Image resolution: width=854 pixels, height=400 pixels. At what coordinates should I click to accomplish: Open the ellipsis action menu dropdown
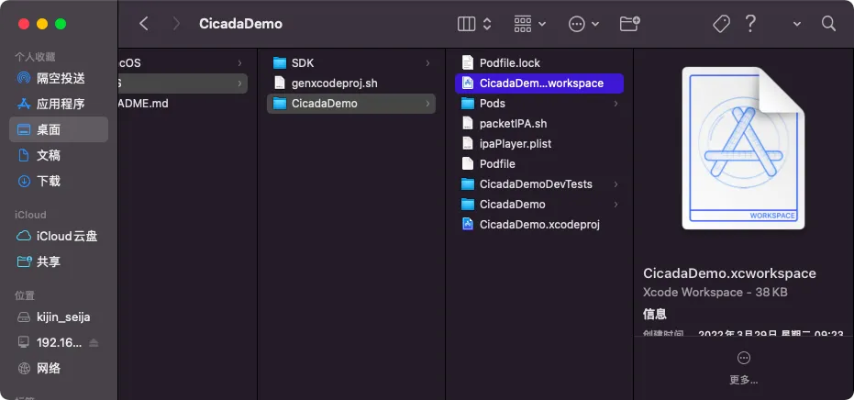click(x=583, y=23)
